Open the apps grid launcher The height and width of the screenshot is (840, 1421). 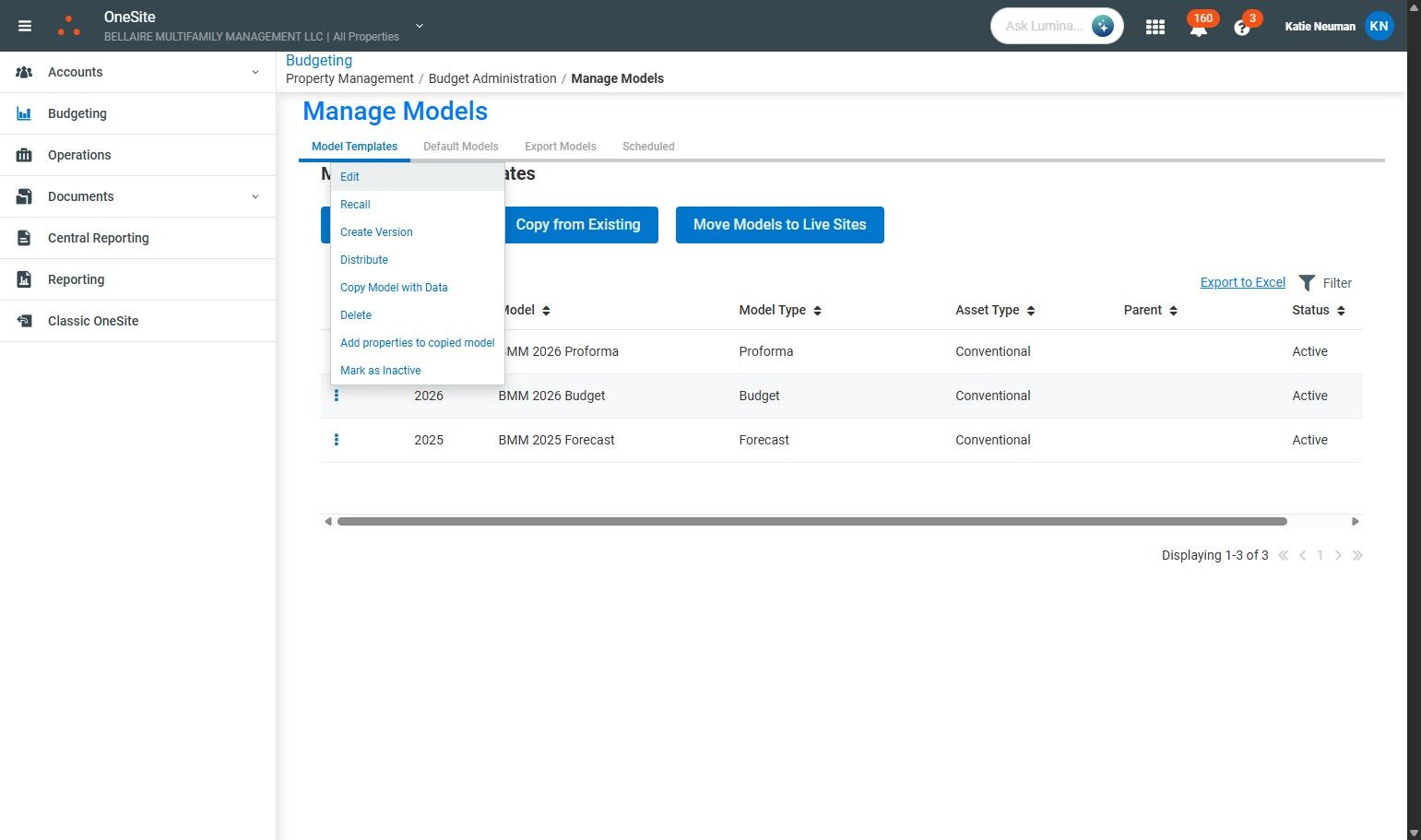pyautogui.click(x=1155, y=27)
